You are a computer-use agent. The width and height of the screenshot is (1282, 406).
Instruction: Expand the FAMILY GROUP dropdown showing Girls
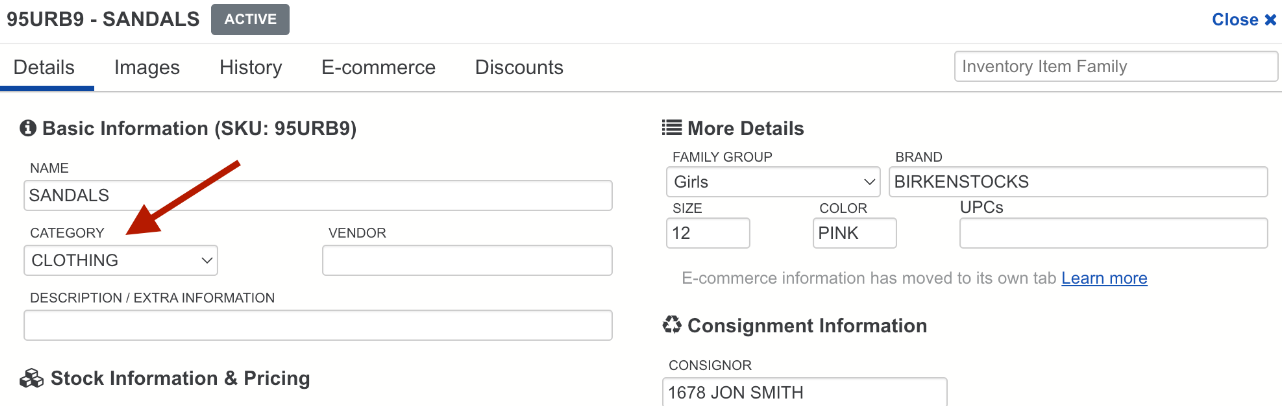pyautogui.click(x=773, y=182)
